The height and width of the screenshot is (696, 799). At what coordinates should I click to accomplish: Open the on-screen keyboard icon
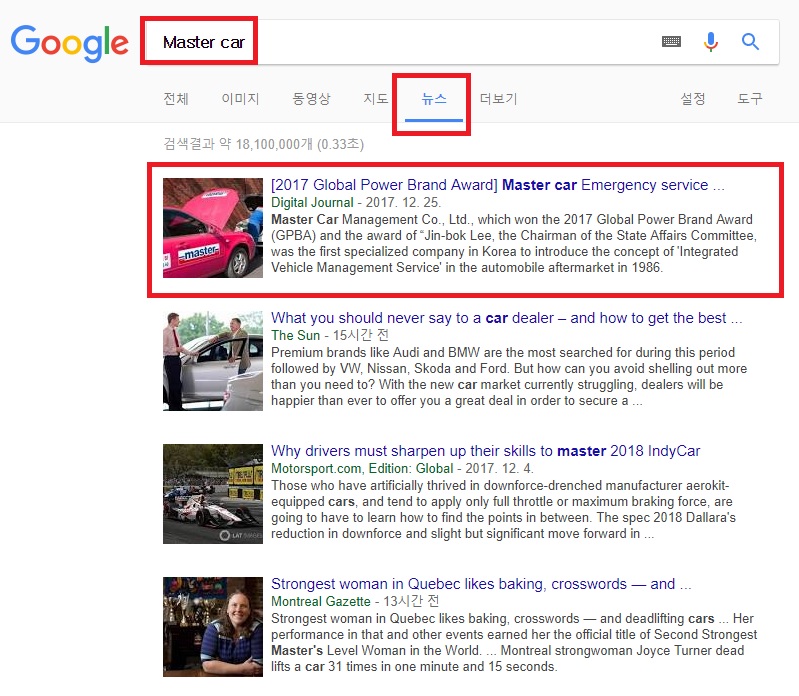click(671, 42)
